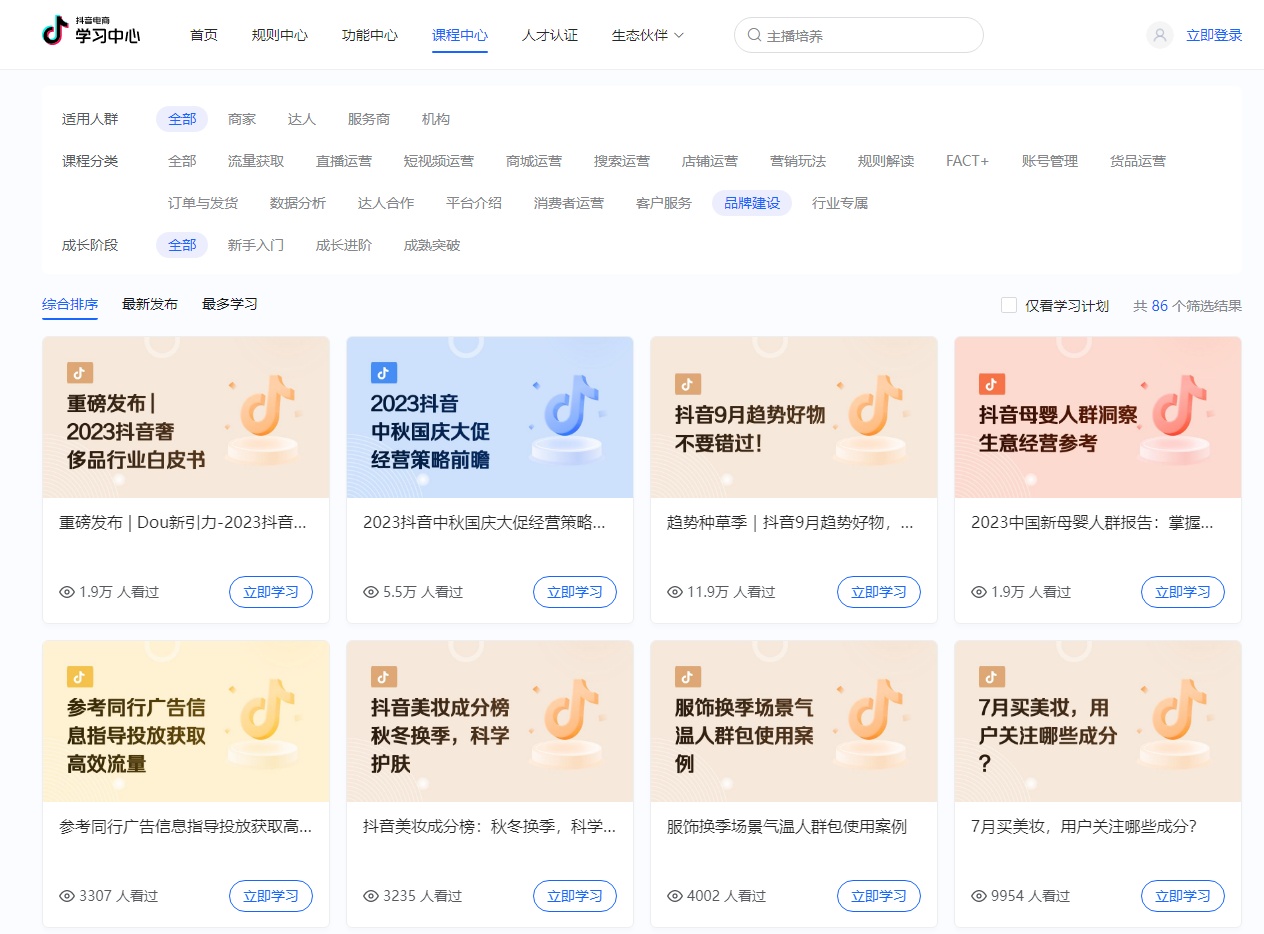Filter courses by 账号管理
The width and height of the screenshot is (1264, 934).
pyautogui.click(x=1050, y=161)
